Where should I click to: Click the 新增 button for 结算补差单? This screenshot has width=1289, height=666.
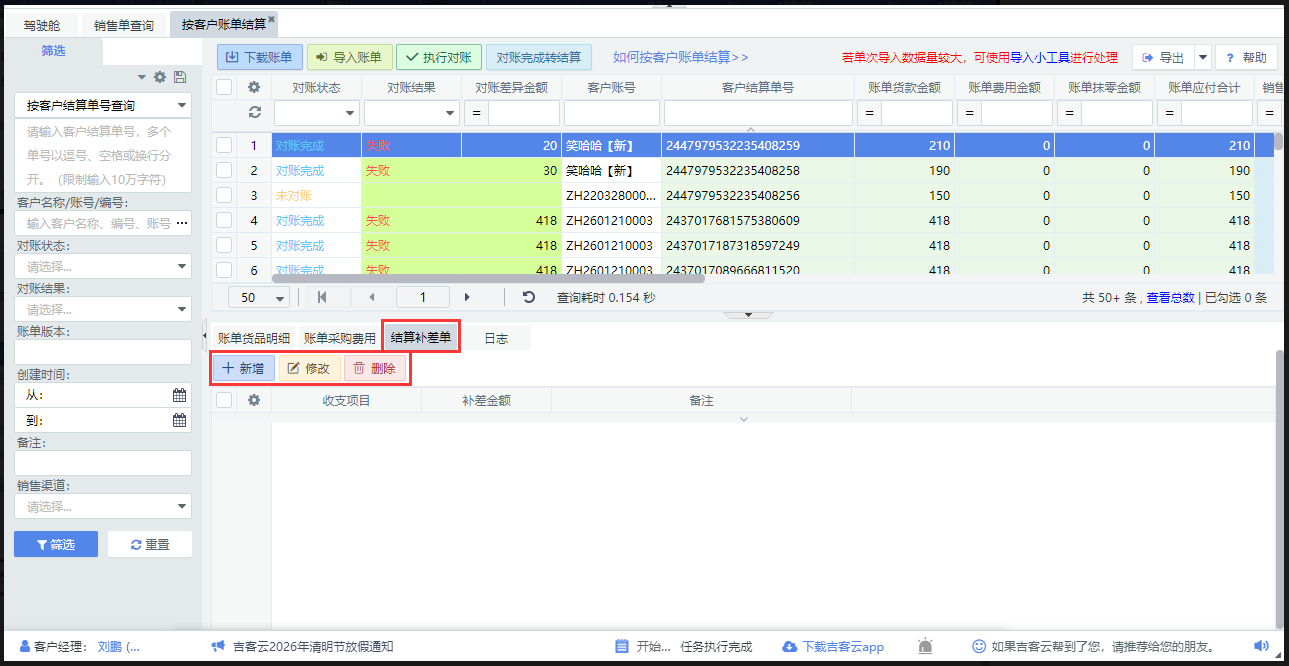[244, 368]
